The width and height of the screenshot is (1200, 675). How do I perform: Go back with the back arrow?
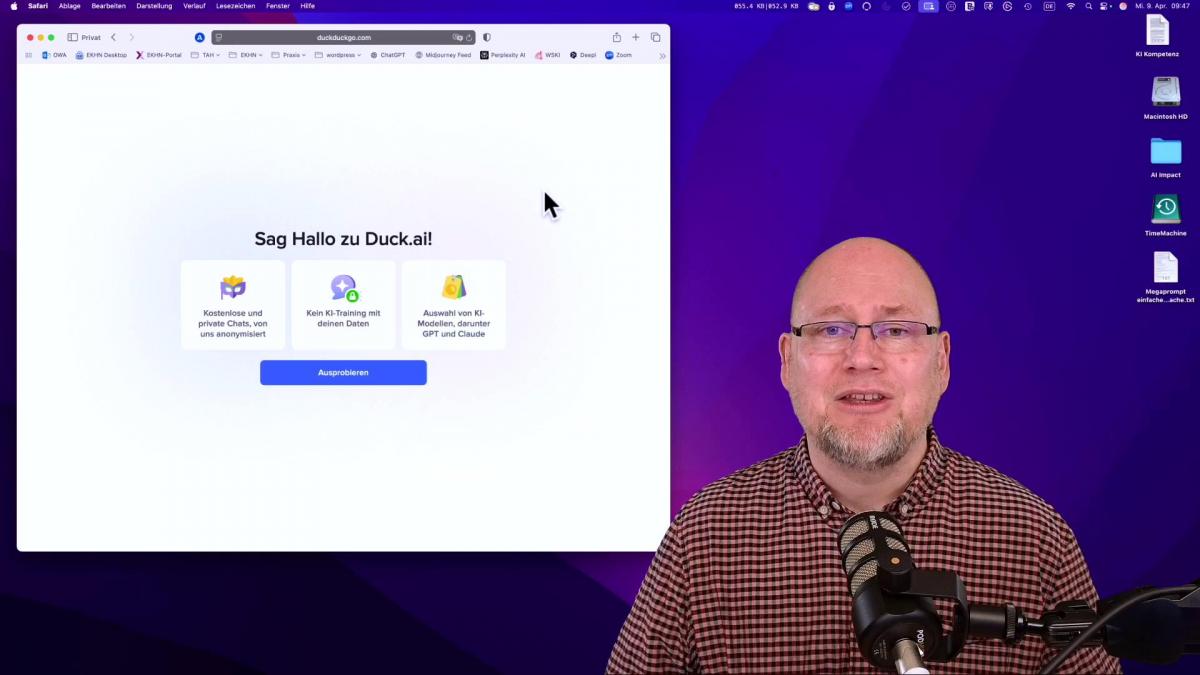point(113,38)
